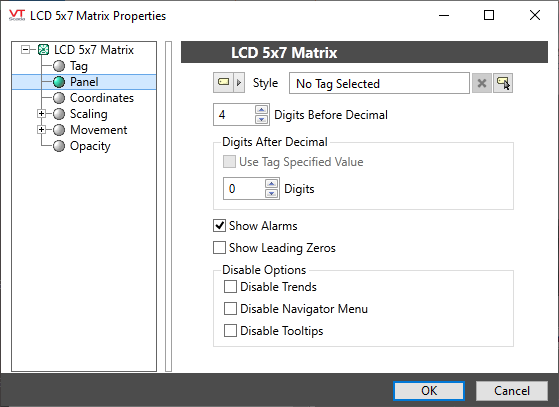The height and width of the screenshot is (407, 559).
Task: Click the Style tag type button icon
Action: [x=224, y=83]
